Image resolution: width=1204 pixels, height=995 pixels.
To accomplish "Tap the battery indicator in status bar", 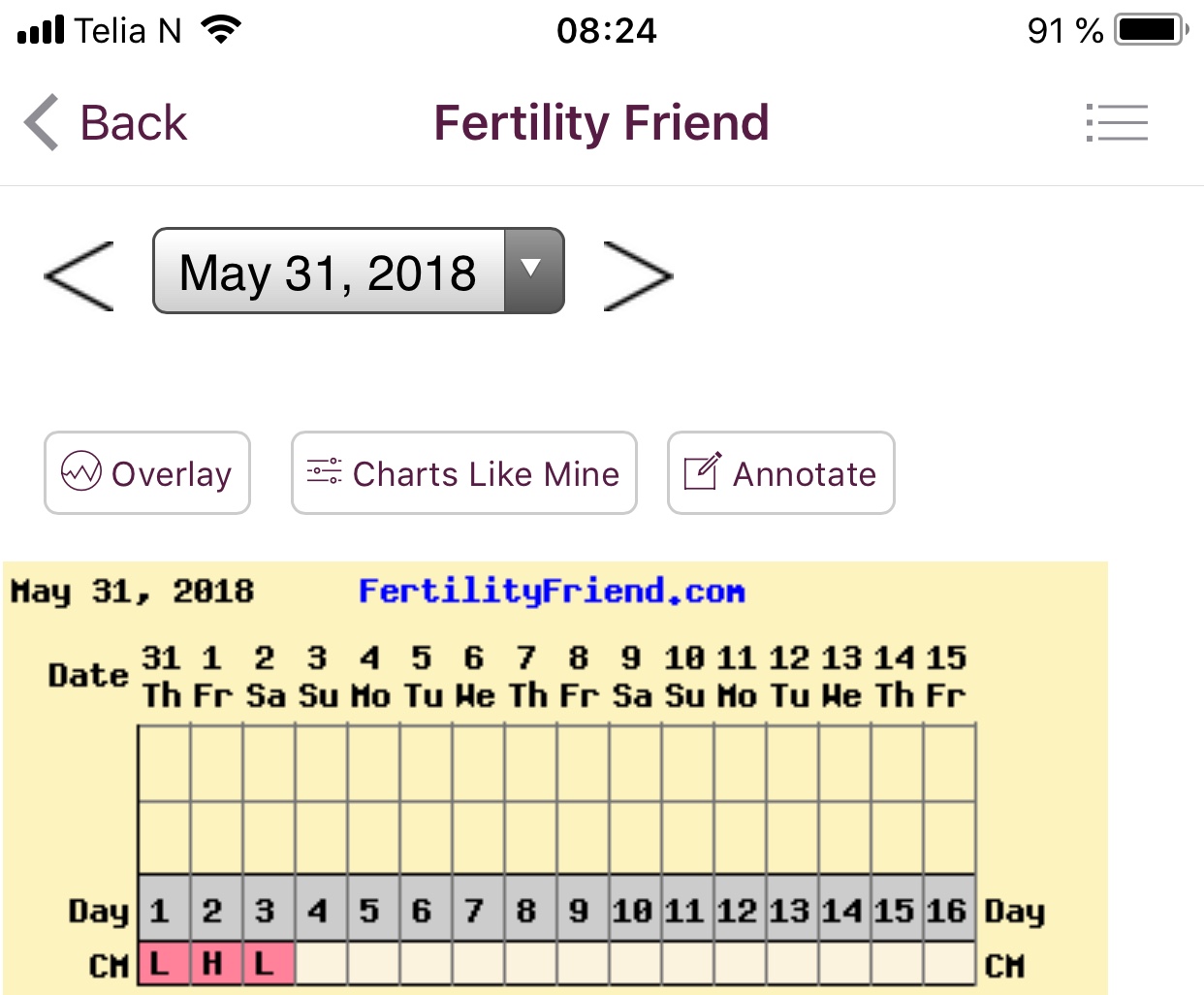I will (1151, 30).
